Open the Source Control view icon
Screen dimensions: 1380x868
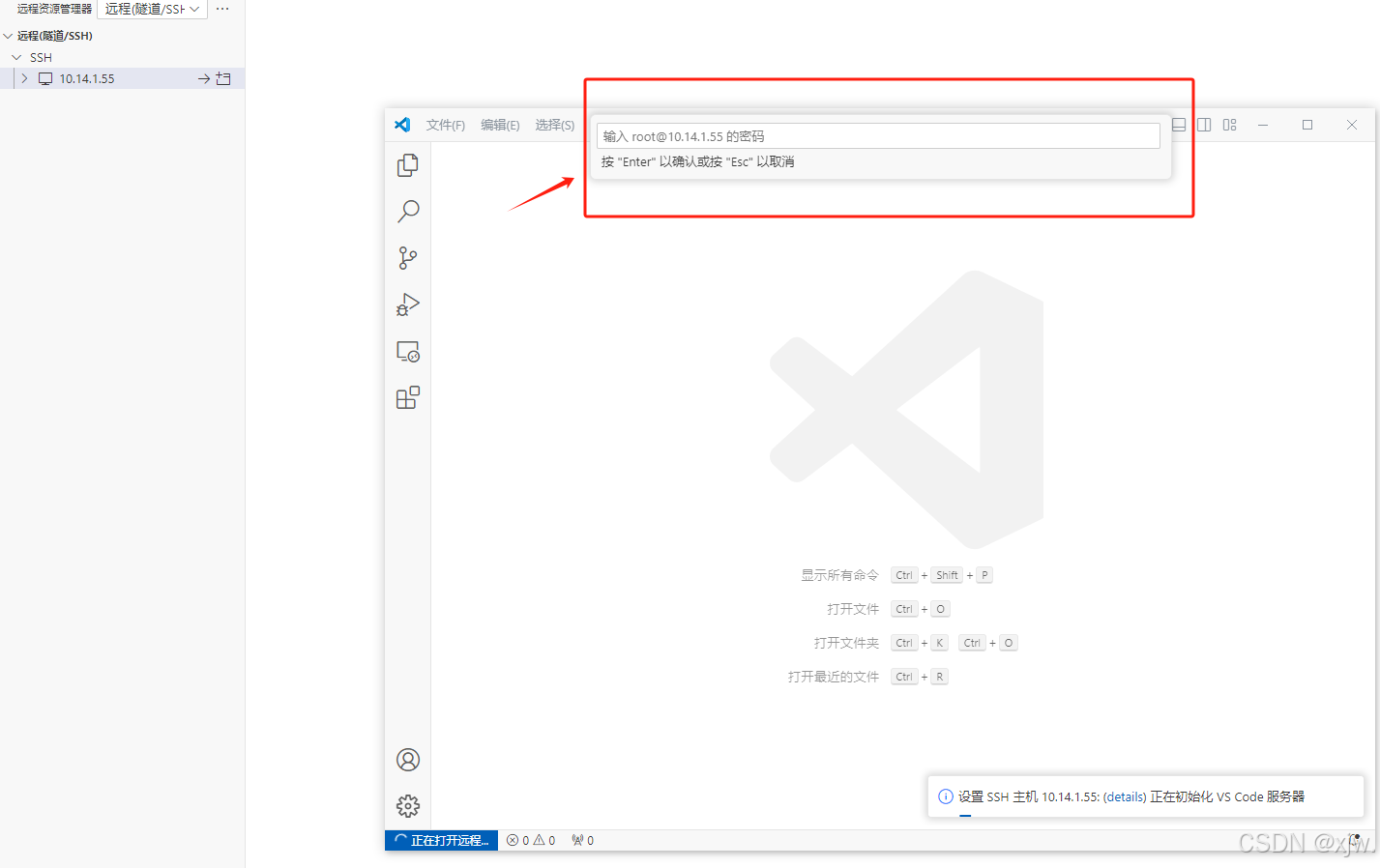pyautogui.click(x=408, y=258)
